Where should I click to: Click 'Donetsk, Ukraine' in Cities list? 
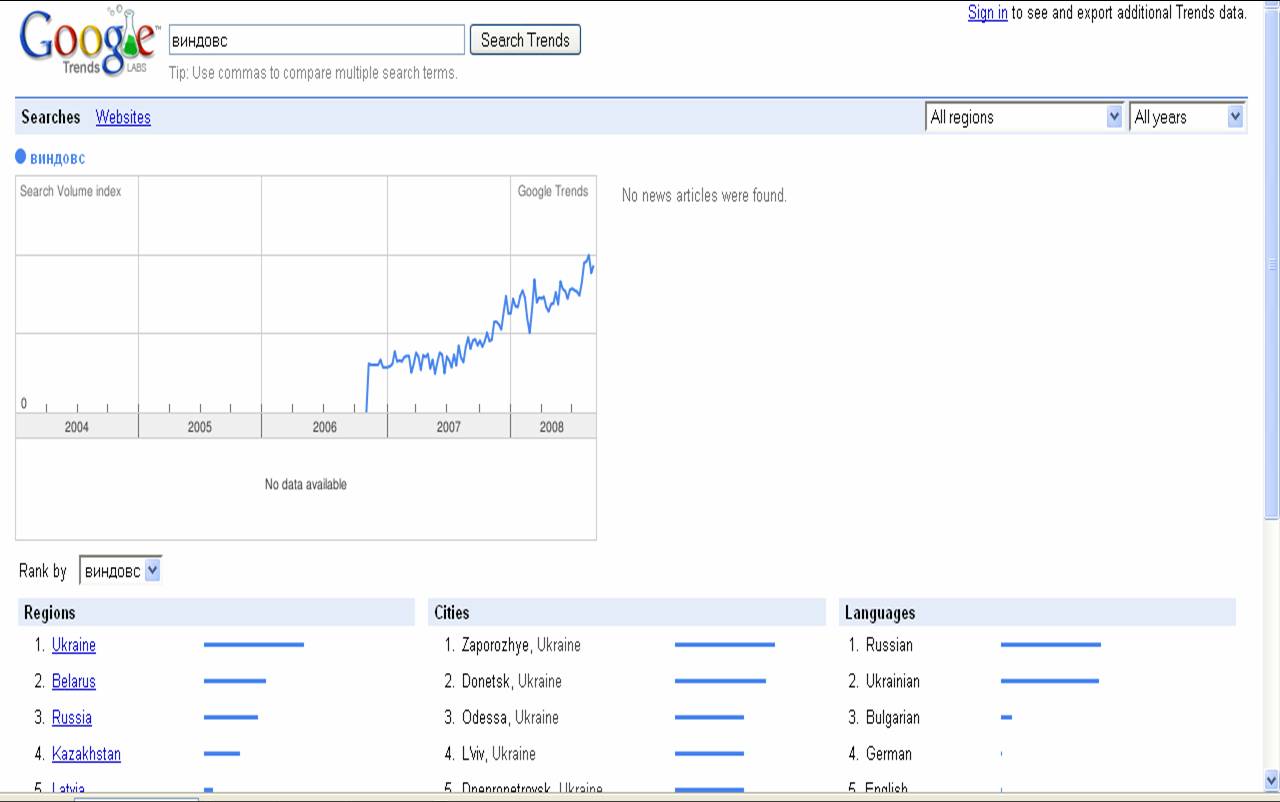512,681
